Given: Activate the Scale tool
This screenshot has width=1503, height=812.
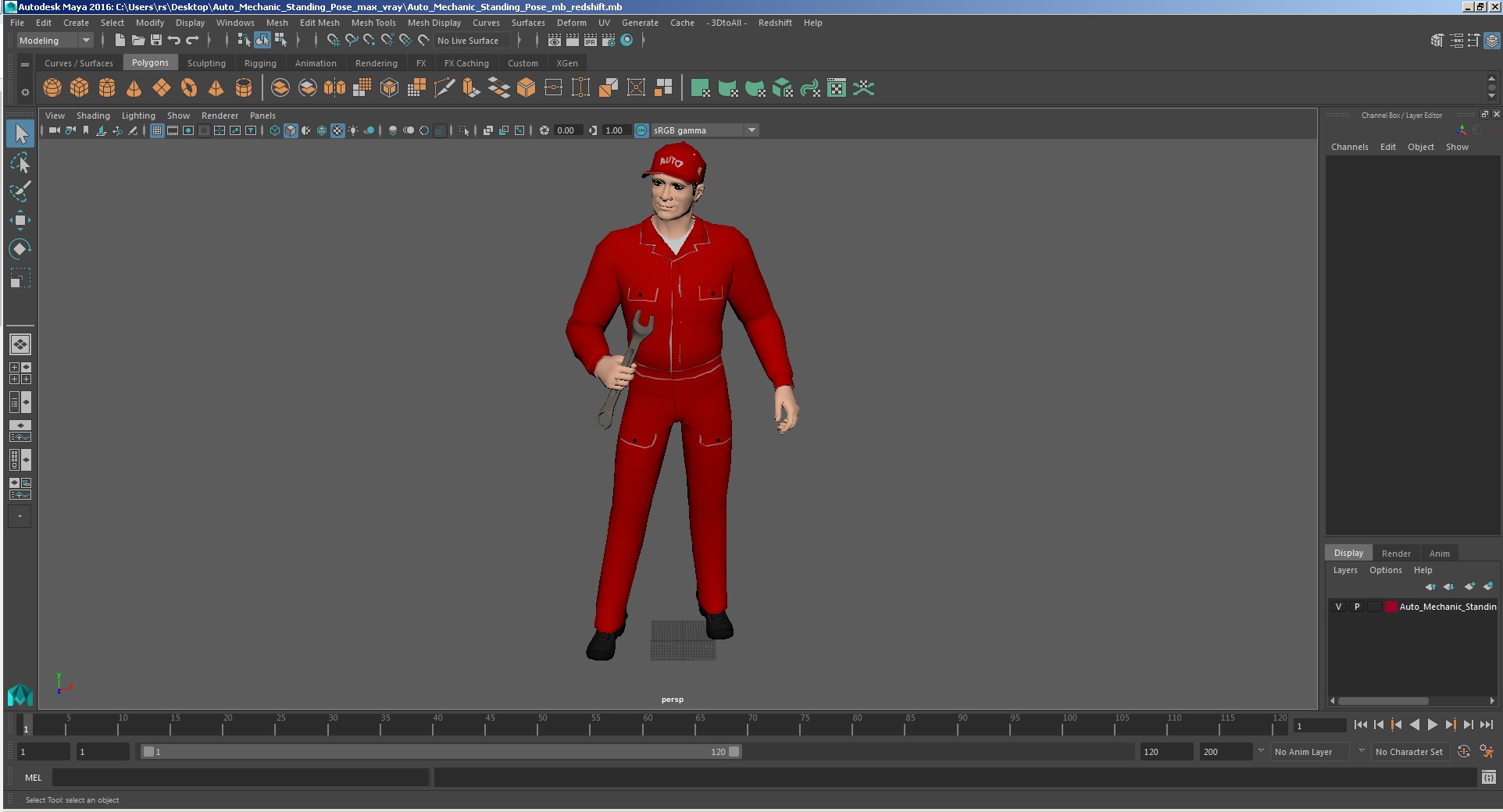Looking at the screenshot, I should pyautogui.click(x=20, y=278).
